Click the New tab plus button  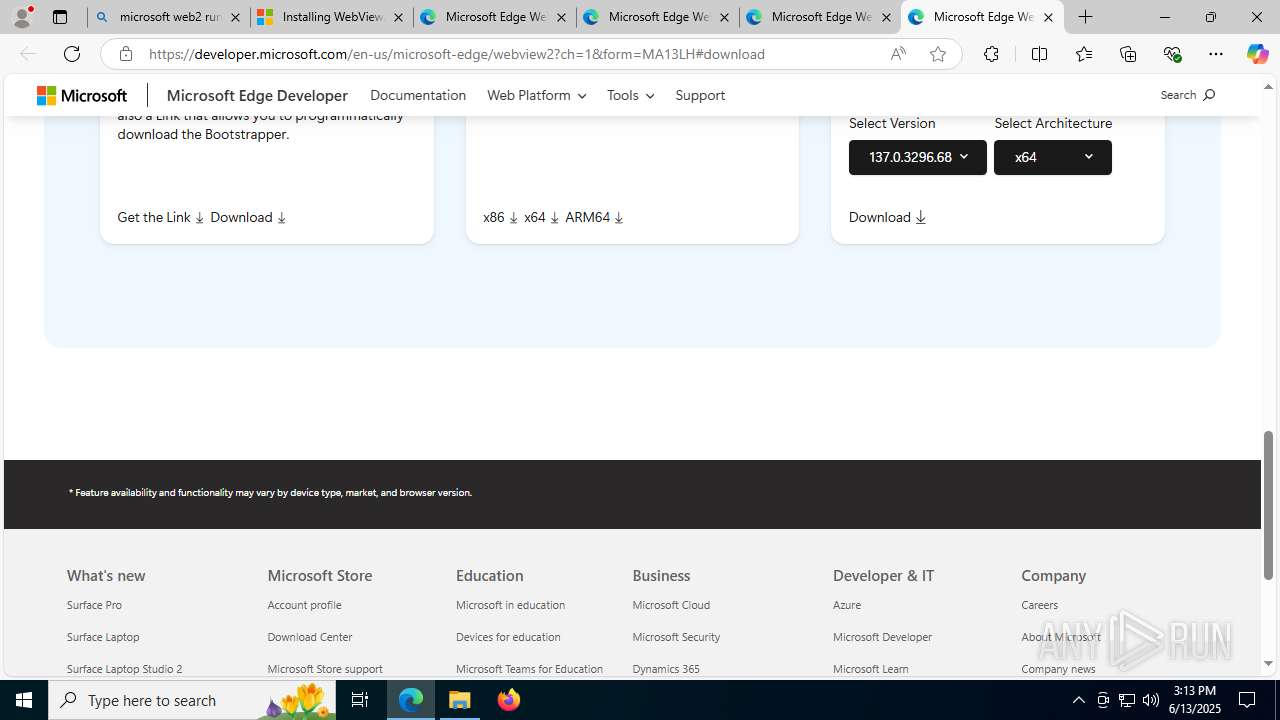coord(1086,17)
